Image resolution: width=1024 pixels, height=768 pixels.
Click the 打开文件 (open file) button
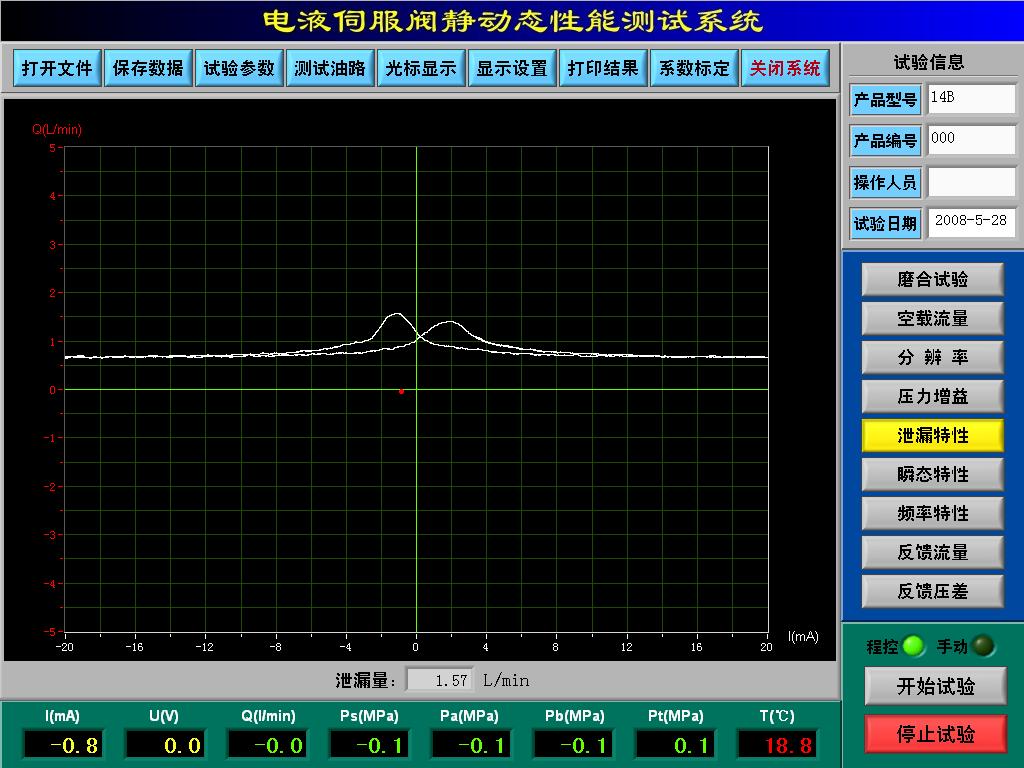pos(57,68)
